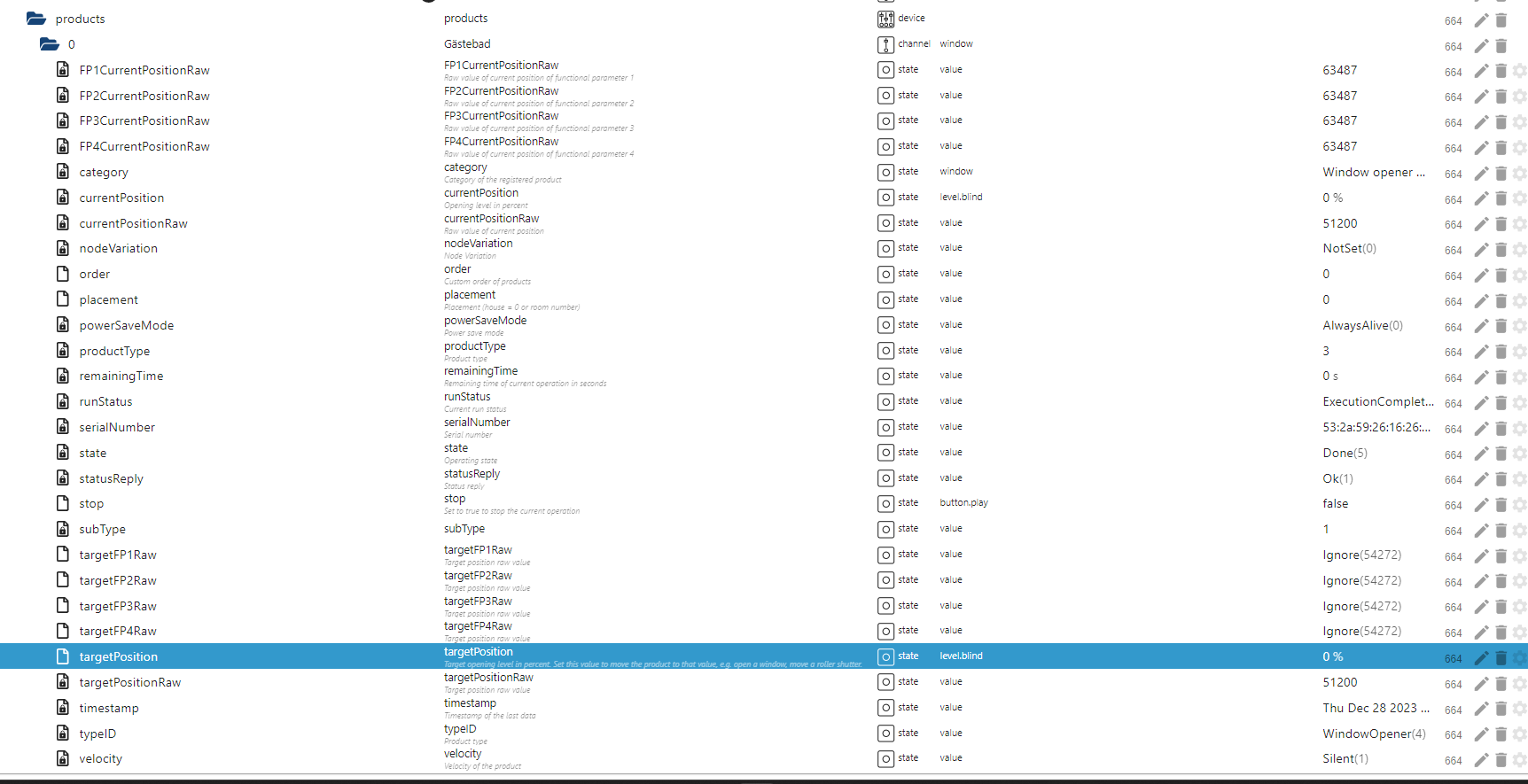Viewport: 1528px width, 784px height.
Task: Edit the powerSaveMode object
Action: (x=1481, y=327)
